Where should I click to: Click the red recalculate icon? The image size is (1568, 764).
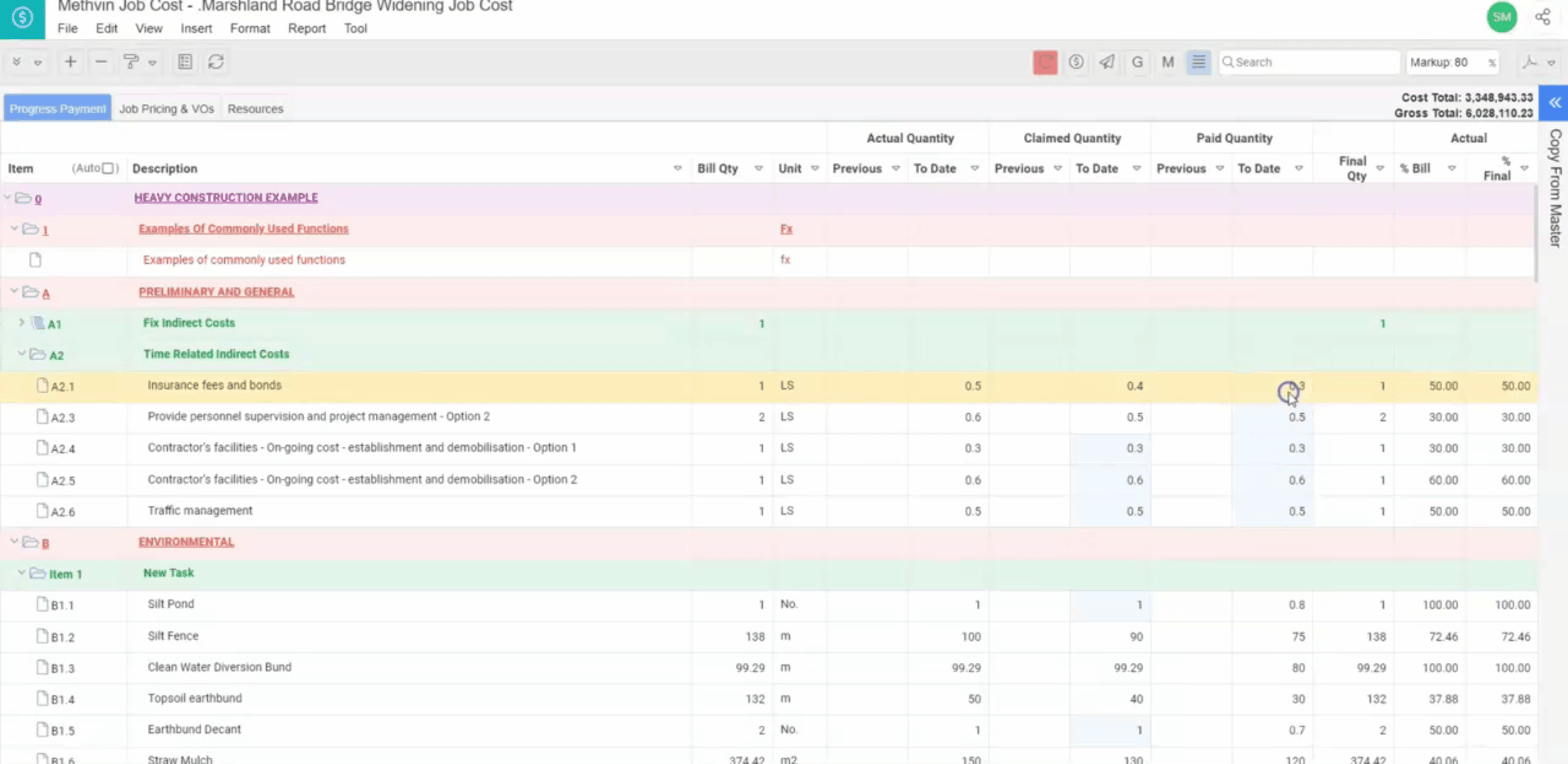tap(1045, 62)
